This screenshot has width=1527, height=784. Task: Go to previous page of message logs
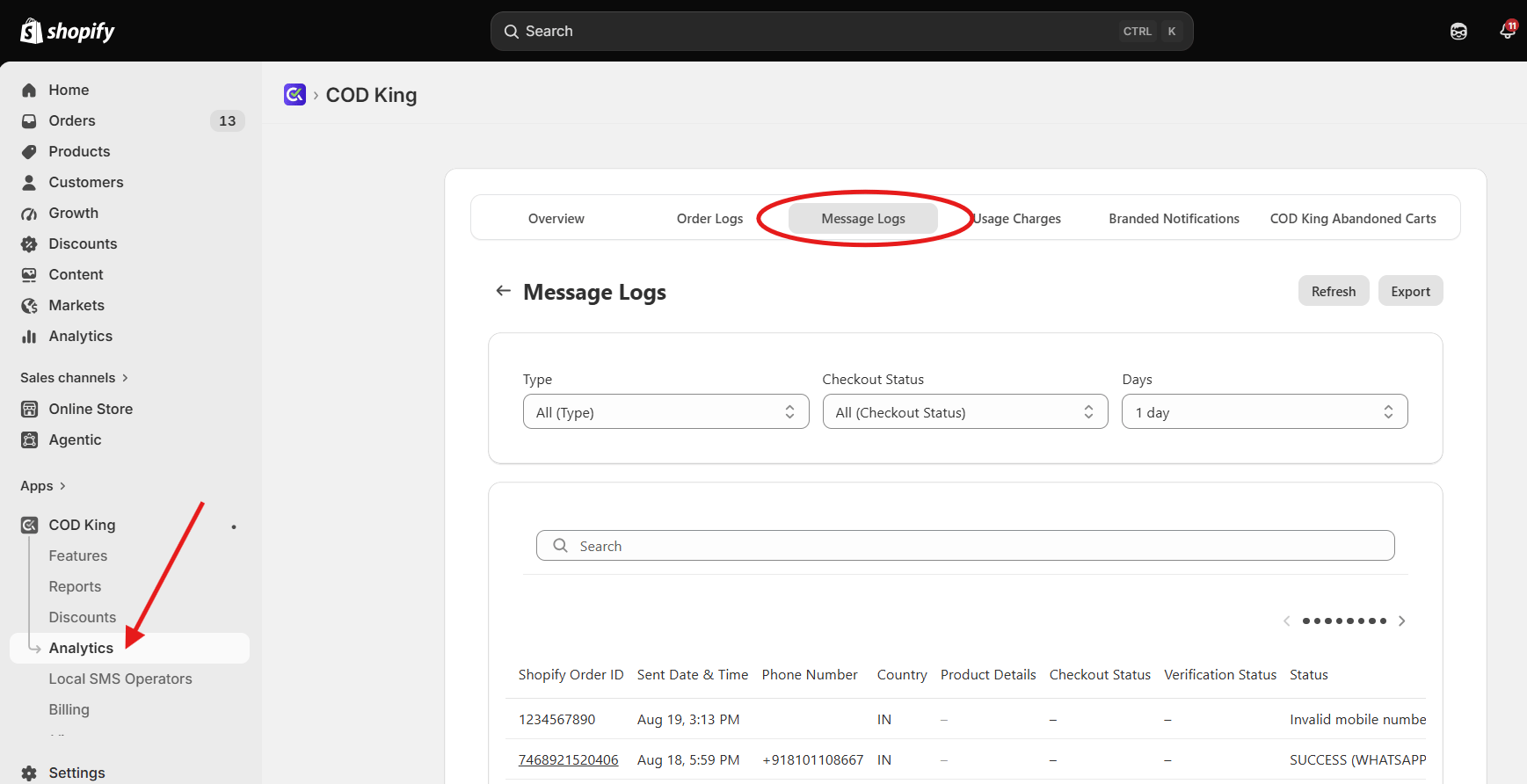[x=1287, y=621]
